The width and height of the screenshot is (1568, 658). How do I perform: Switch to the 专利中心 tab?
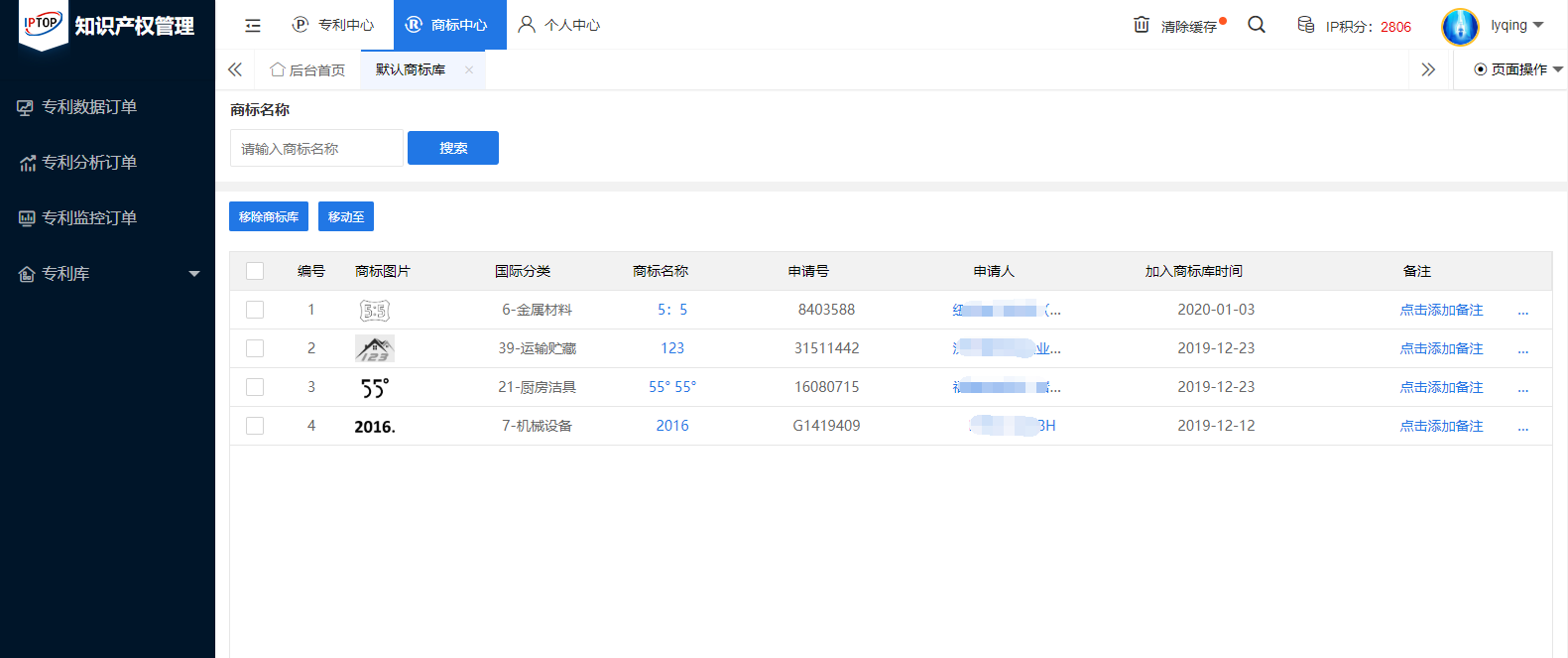pyautogui.click(x=333, y=25)
